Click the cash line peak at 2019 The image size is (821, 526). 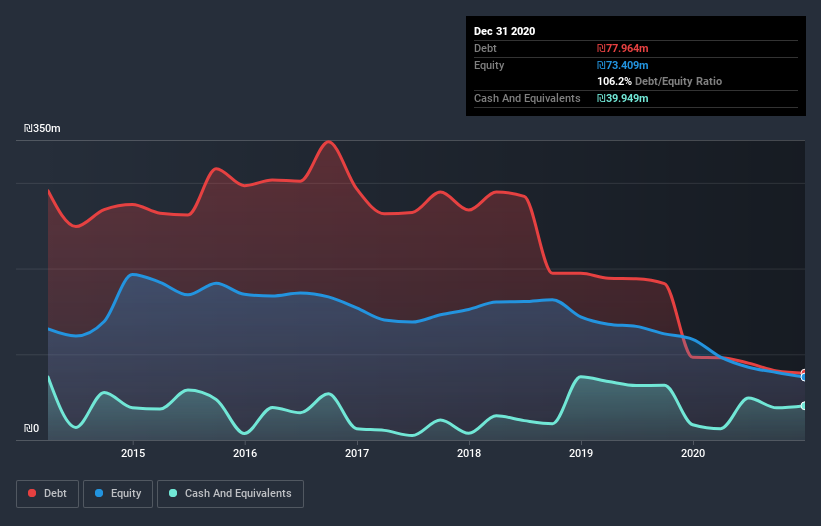point(581,376)
